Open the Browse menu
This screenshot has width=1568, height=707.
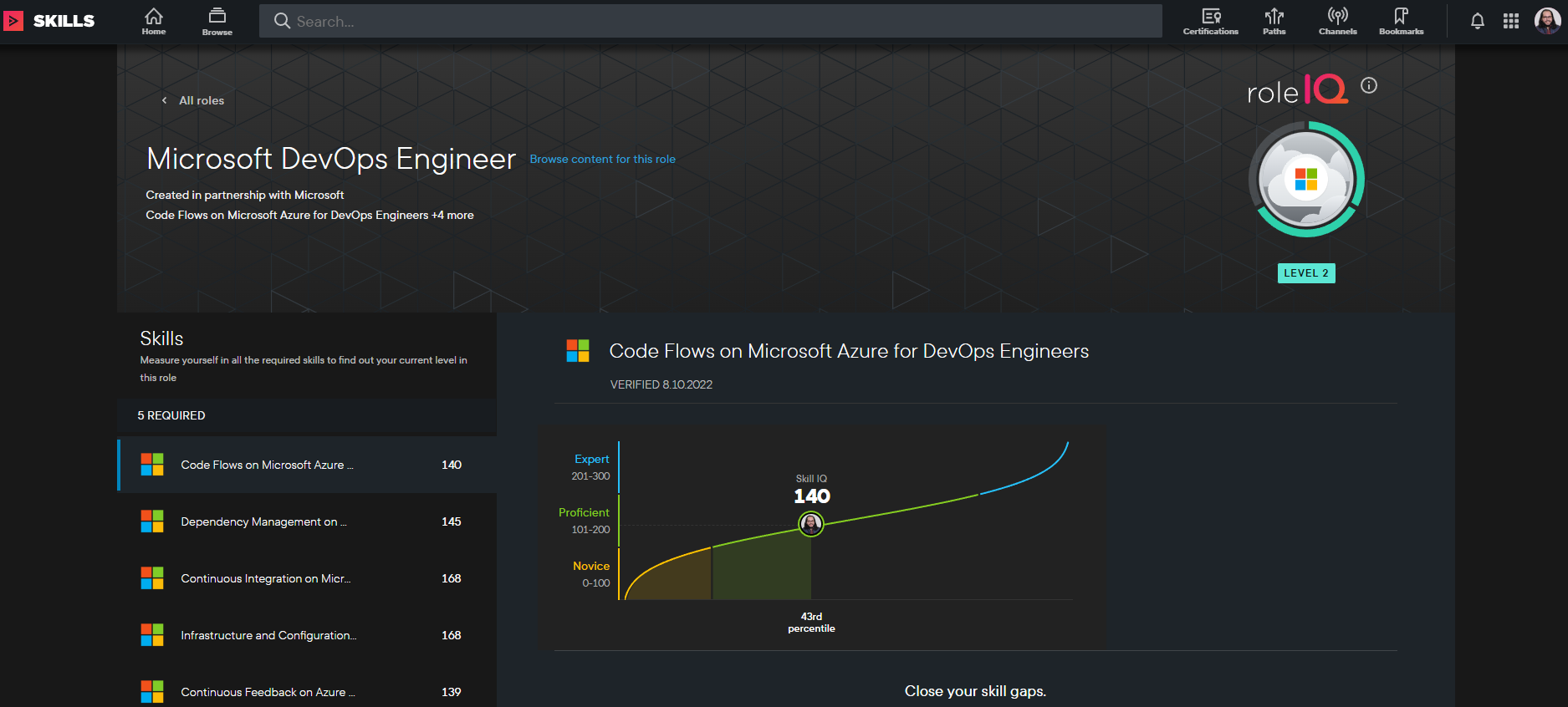217,22
